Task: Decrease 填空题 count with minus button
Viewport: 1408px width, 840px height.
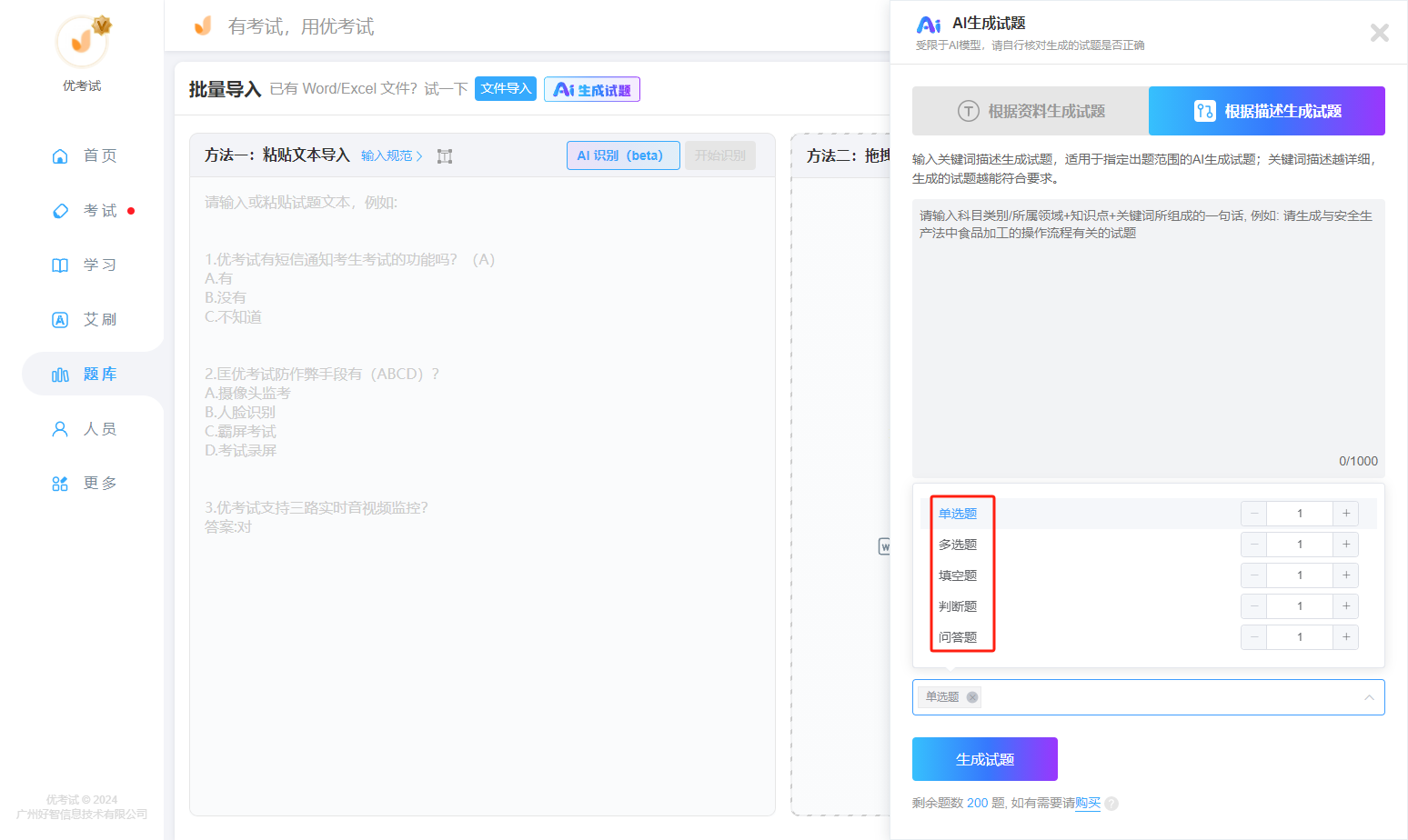Action: pyautogui.click(x=1254, y=575)
